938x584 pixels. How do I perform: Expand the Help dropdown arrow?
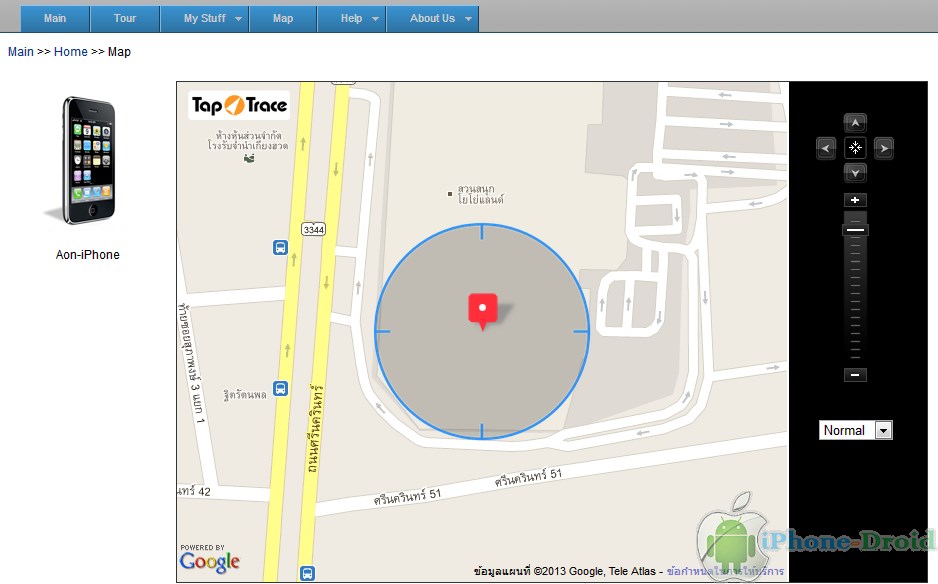(x=375, y=19)
